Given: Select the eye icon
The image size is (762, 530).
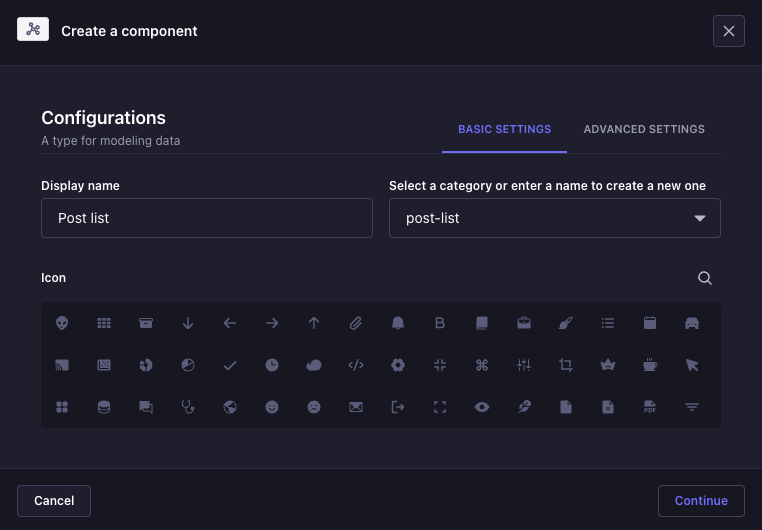Looking at the screenshot, I should [x=482, y=407].
